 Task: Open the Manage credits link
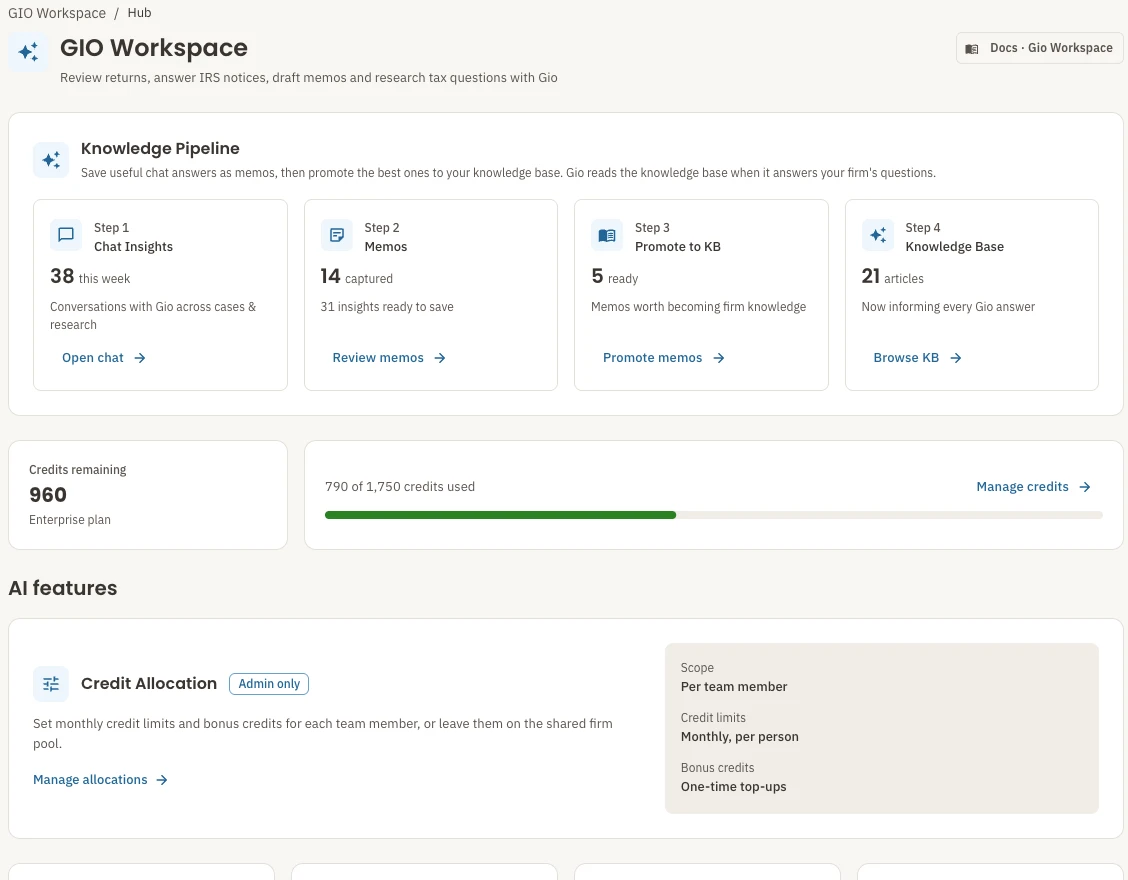[x=1034, y=487]
